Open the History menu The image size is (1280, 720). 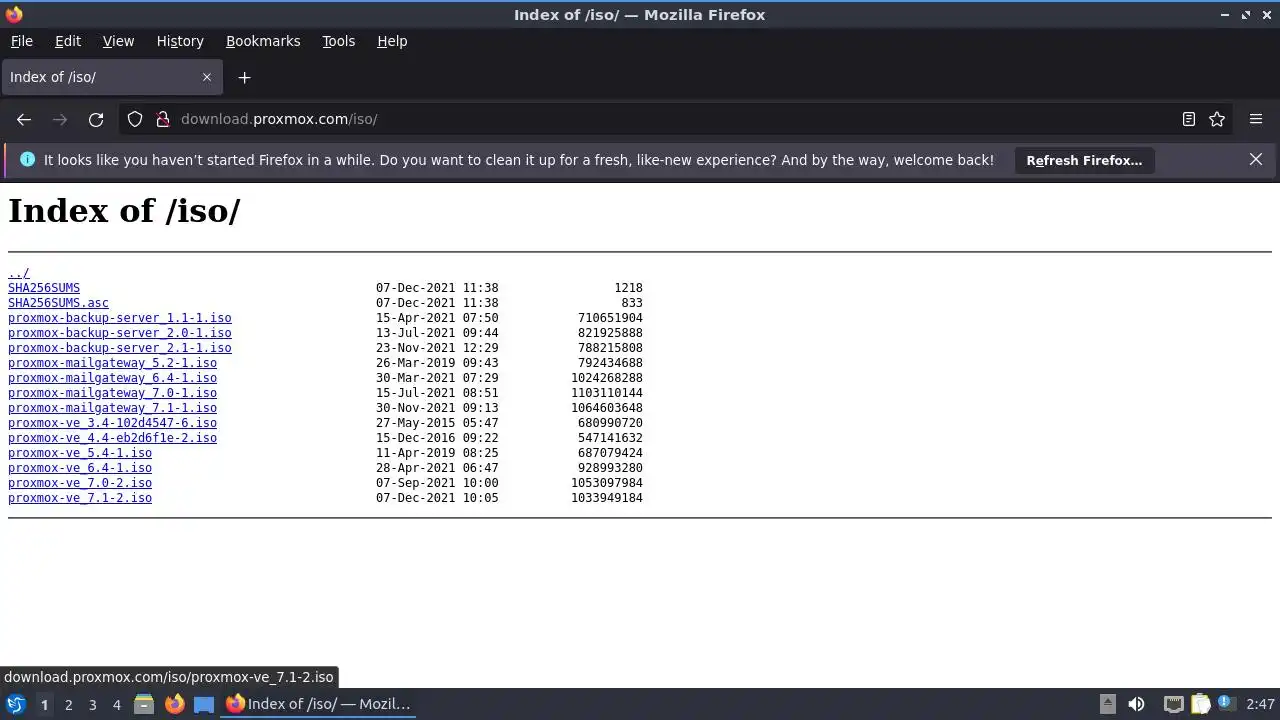(180, 41)
